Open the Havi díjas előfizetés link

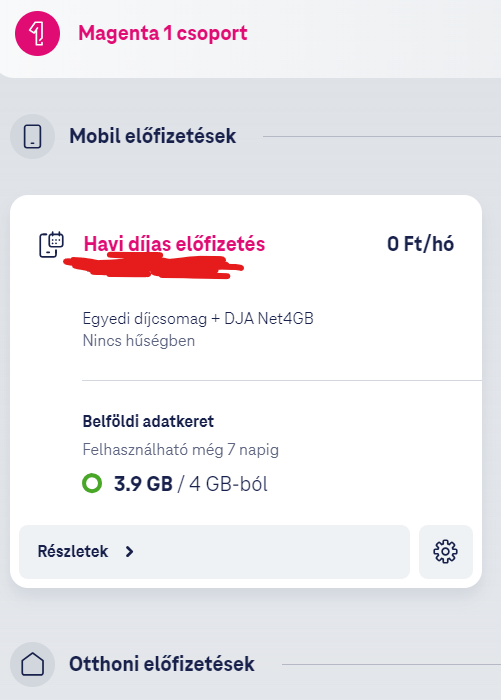(x=175, y=244)
